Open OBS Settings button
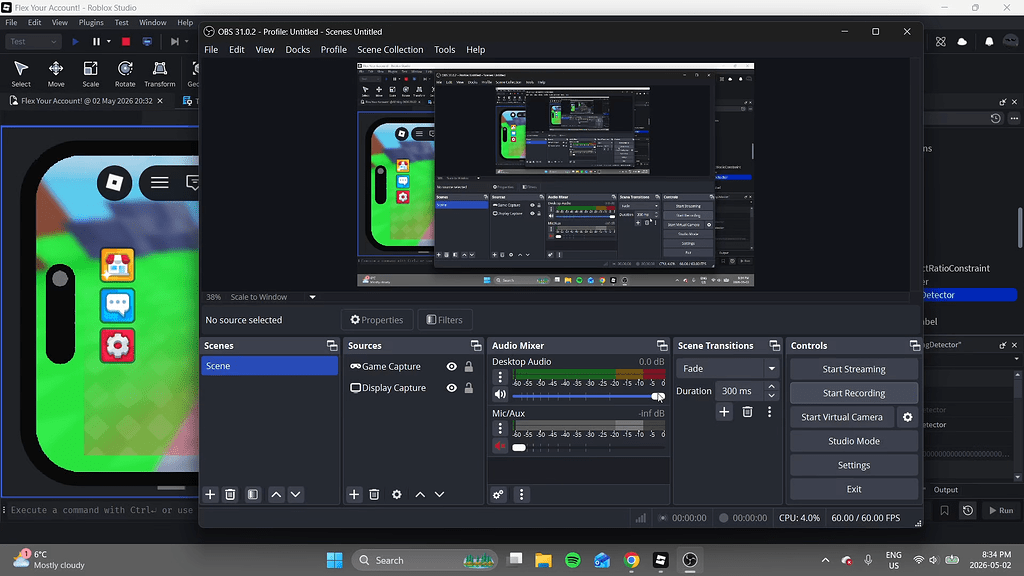This screenshot has height=576, width=1024. tap(854, 465)
